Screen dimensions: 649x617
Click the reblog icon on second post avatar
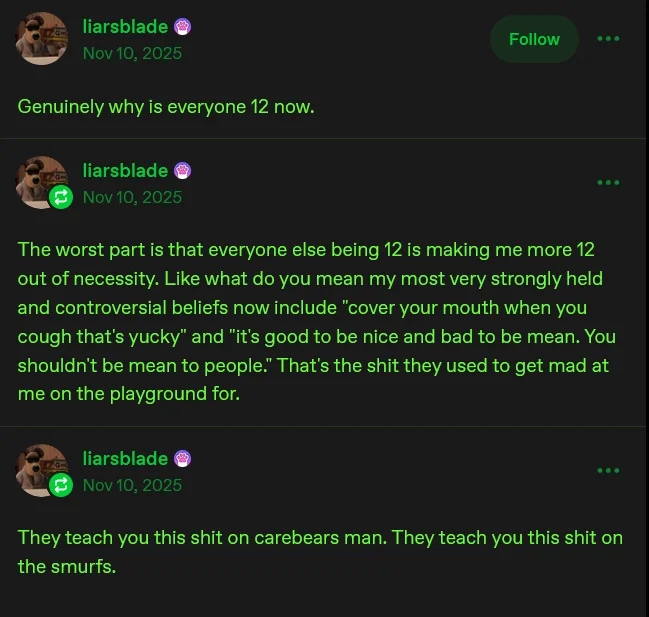(x=61, y=197)
